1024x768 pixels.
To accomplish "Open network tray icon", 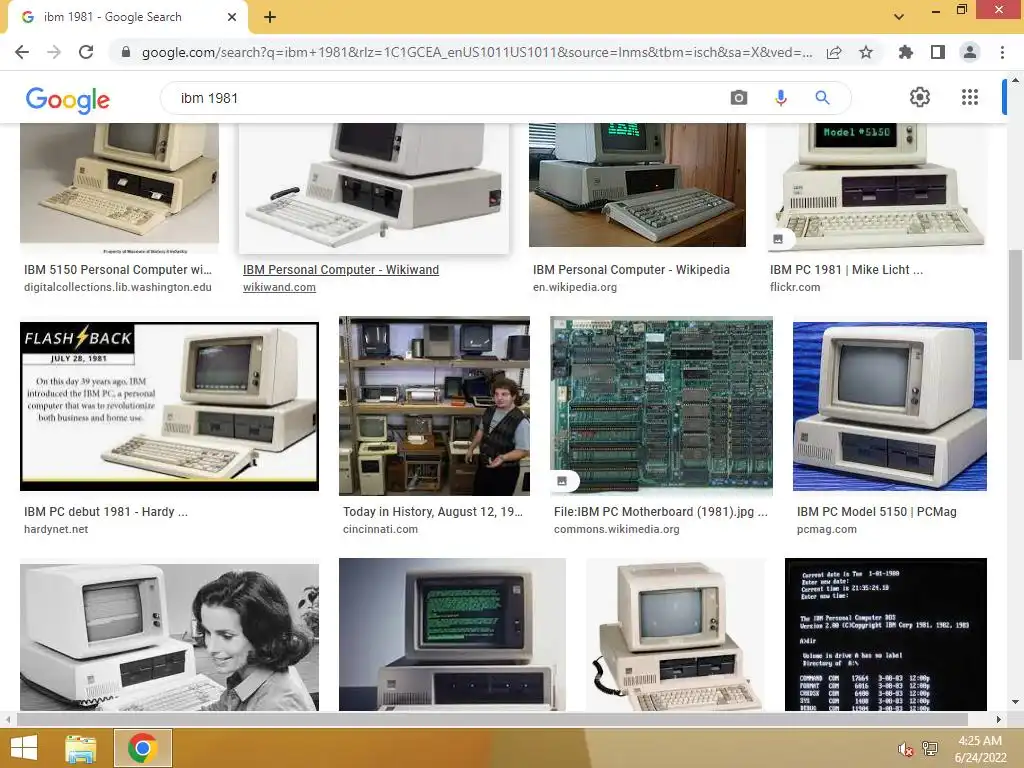I will [x=929, y=749].
